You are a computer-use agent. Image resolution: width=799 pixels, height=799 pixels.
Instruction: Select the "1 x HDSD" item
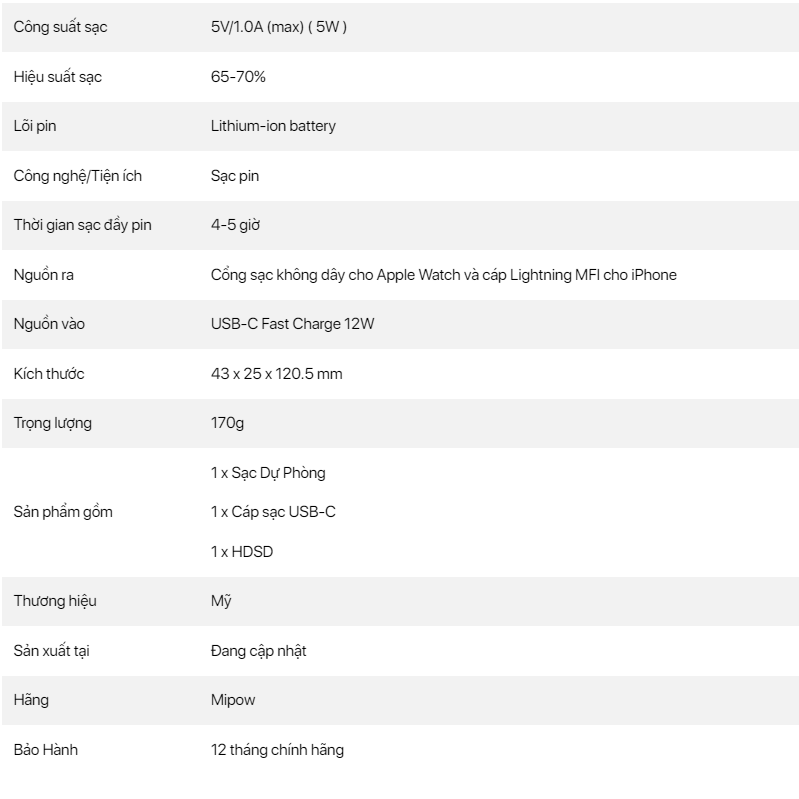242,552
